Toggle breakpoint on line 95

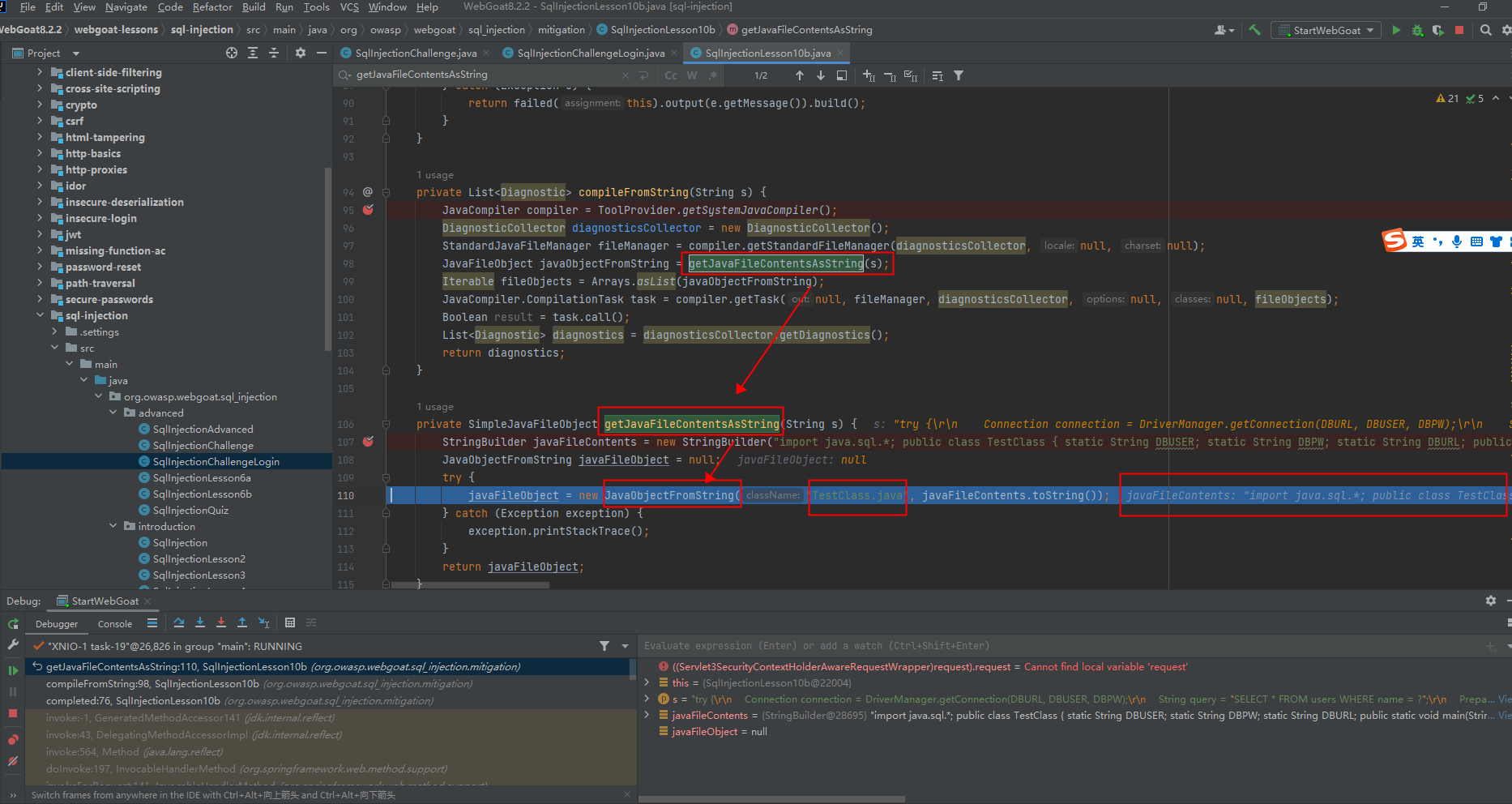pyautogui.click(x=369, y=210)
